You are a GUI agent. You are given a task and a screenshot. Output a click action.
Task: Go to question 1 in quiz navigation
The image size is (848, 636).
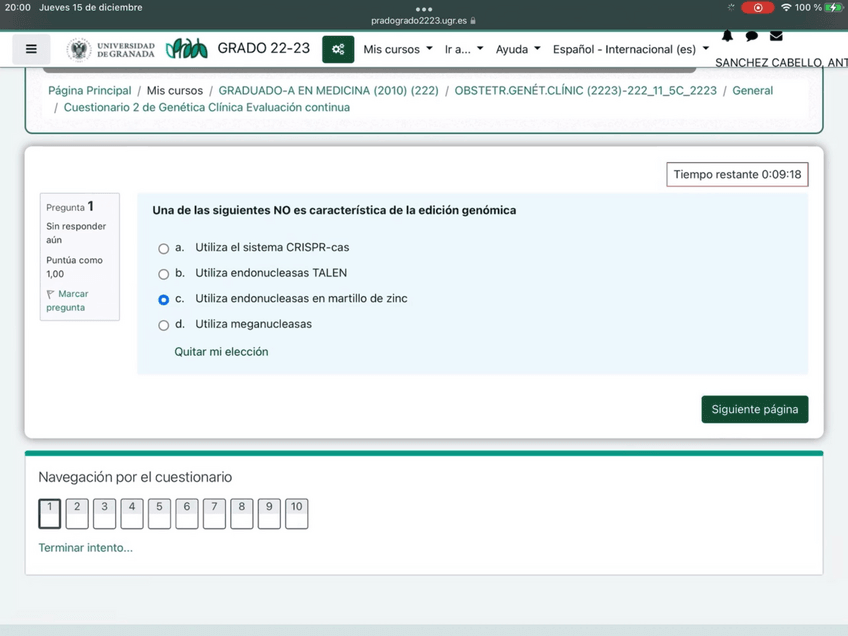click(x=49, y=513)
